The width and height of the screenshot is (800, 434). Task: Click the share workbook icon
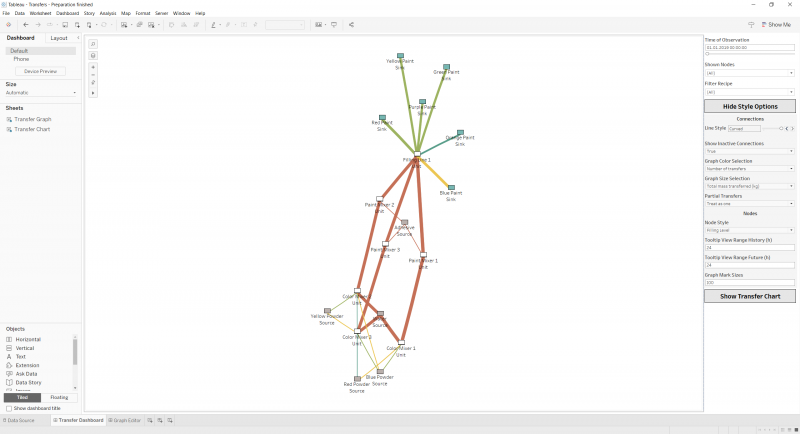click(352, 24)
